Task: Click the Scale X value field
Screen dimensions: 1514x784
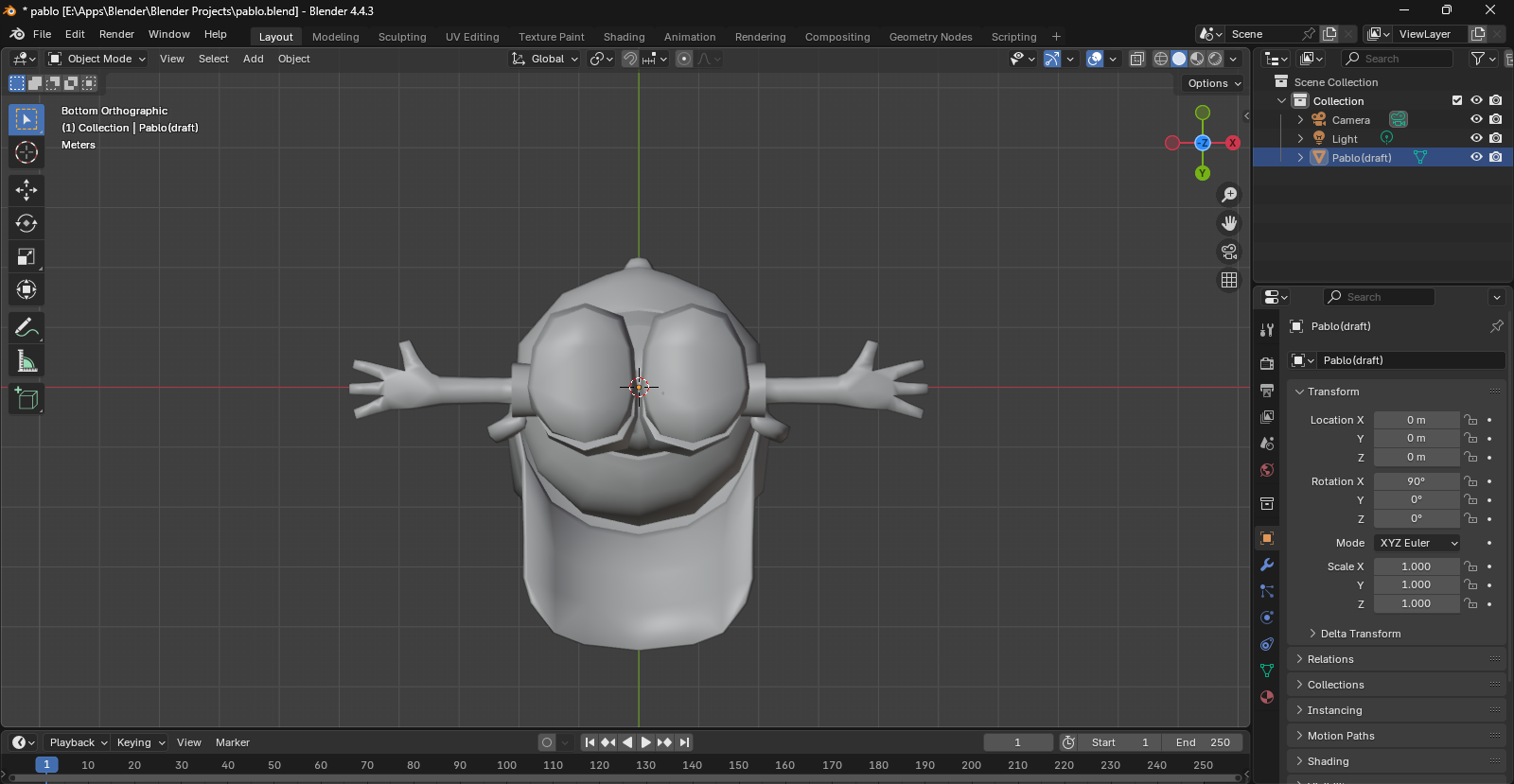Action: point(1417,566)
